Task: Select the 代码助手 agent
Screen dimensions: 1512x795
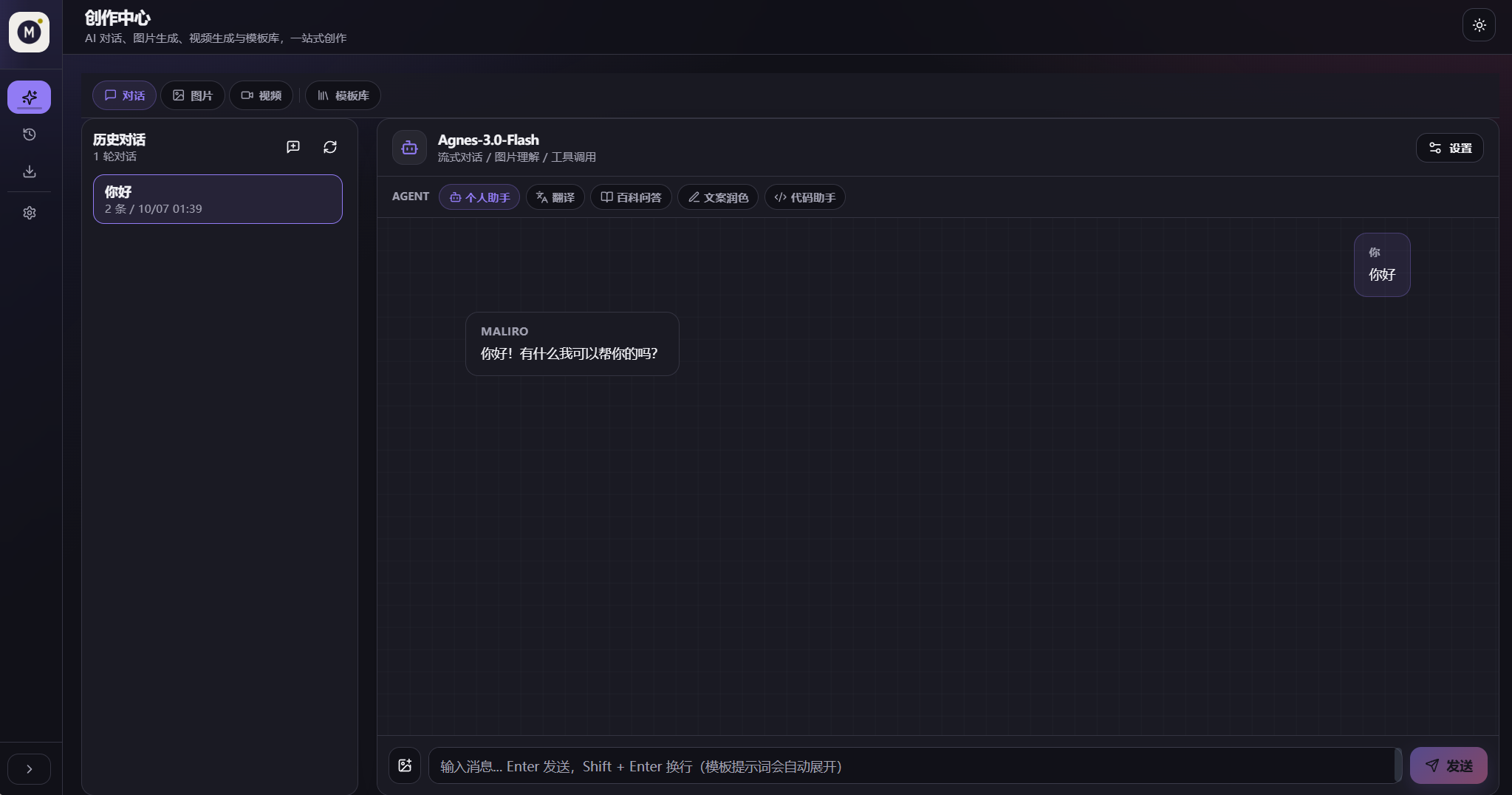Action: coord(805,197)
